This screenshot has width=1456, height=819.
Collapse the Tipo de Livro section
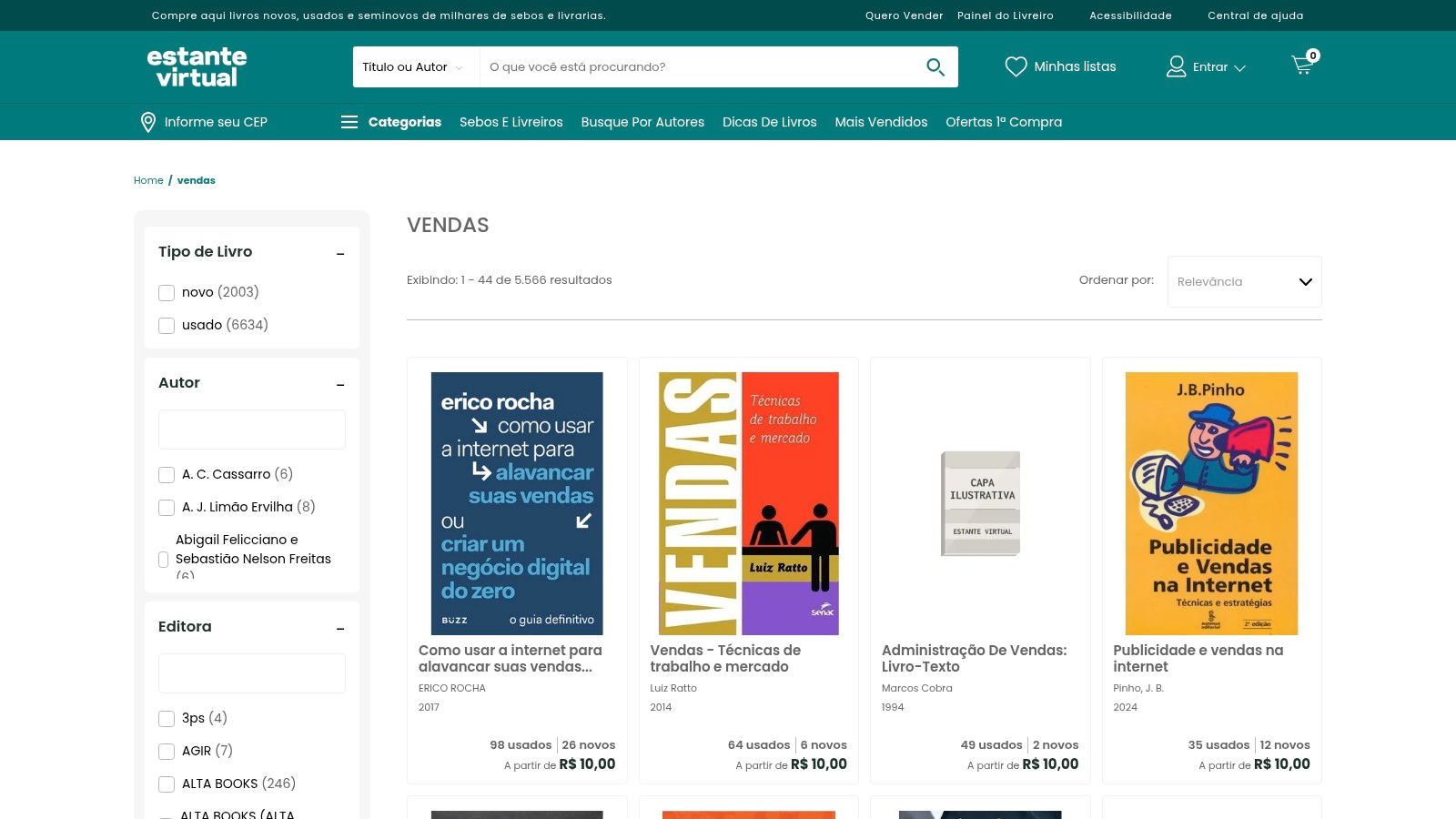tap(340, 254)
